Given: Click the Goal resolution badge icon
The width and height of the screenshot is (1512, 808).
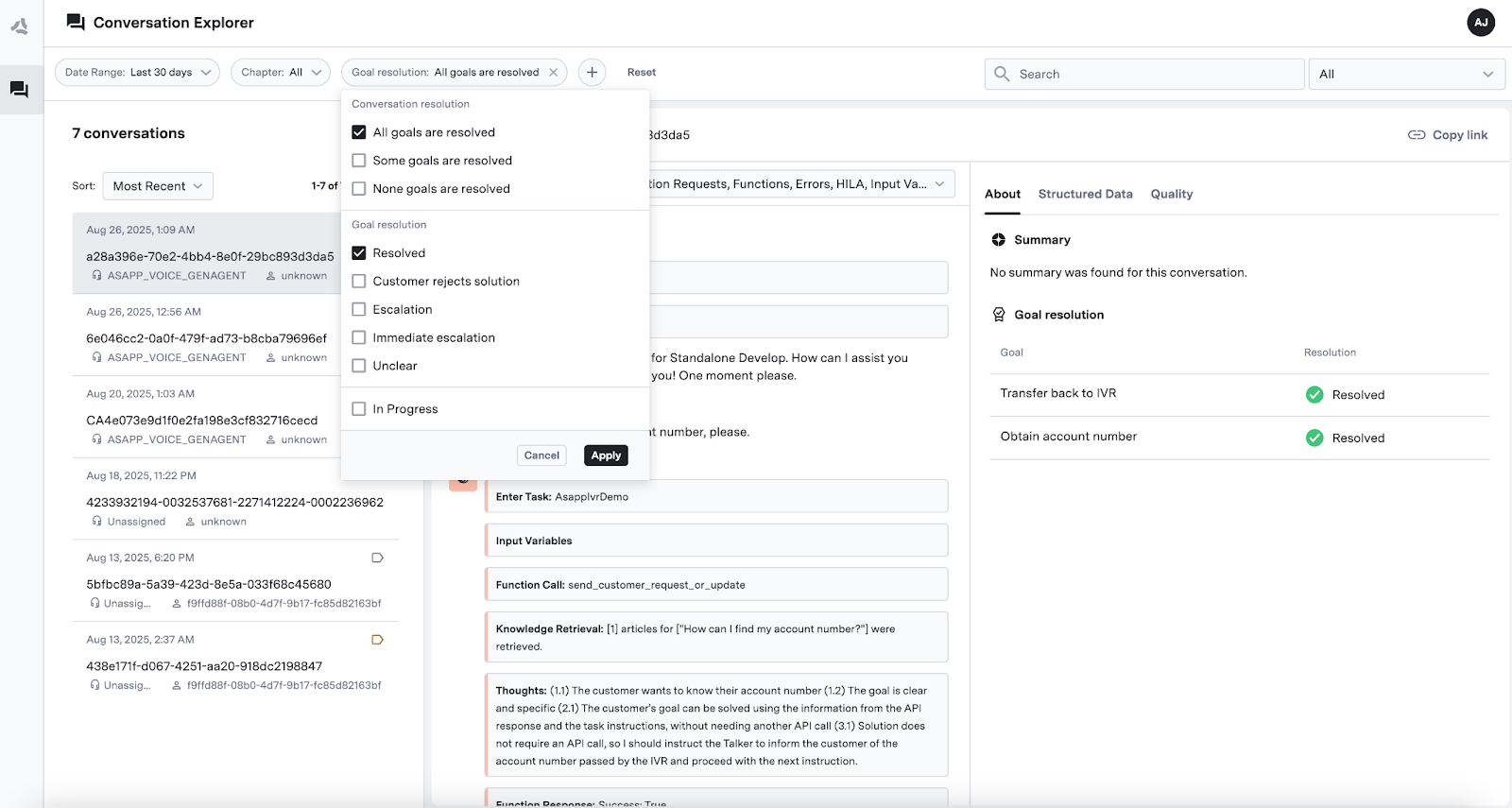Looking at the screenshot, I should [999, 315].
